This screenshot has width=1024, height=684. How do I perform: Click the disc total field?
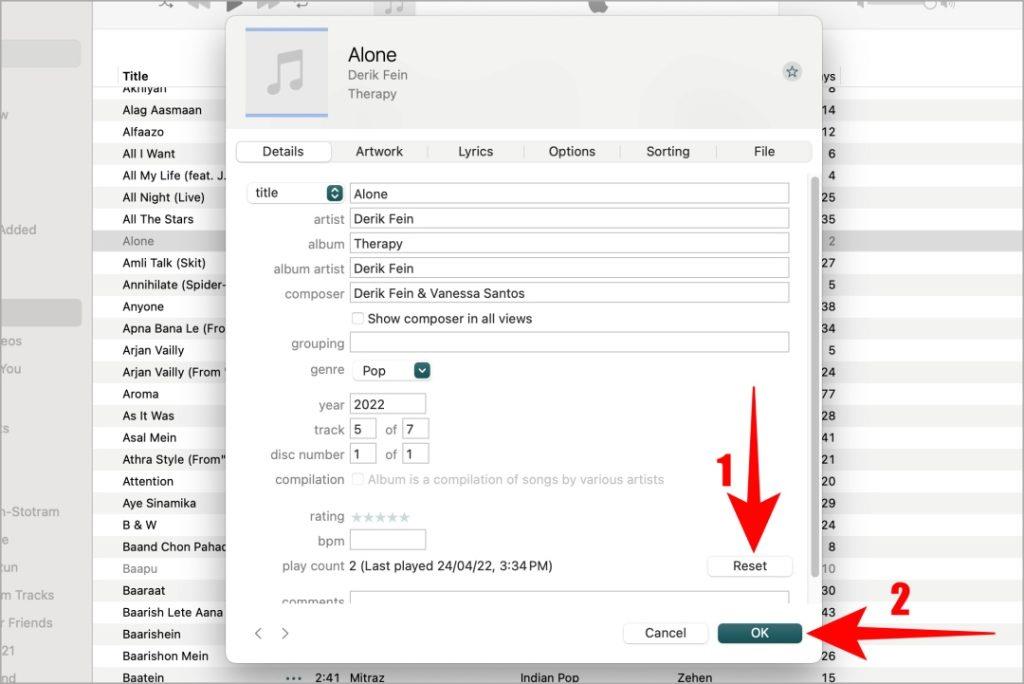[415, 454]
